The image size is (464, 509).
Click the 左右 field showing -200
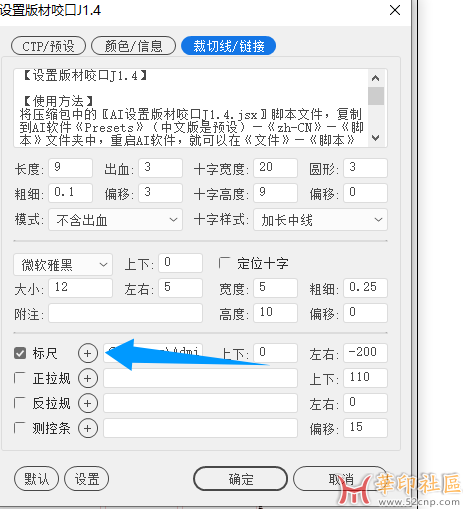coord(366,353)
